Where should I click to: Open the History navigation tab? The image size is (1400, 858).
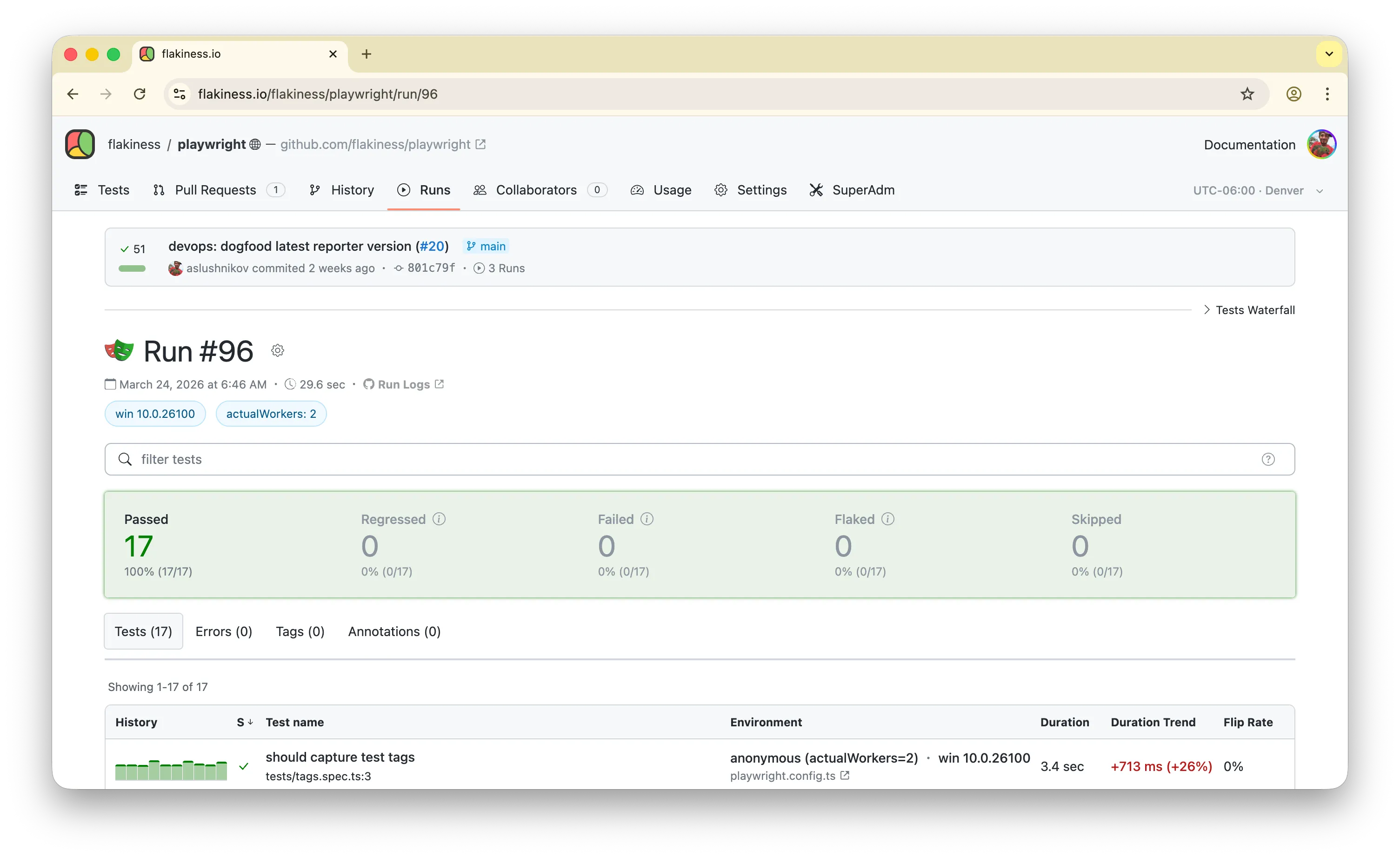click(x=341, y=190)
